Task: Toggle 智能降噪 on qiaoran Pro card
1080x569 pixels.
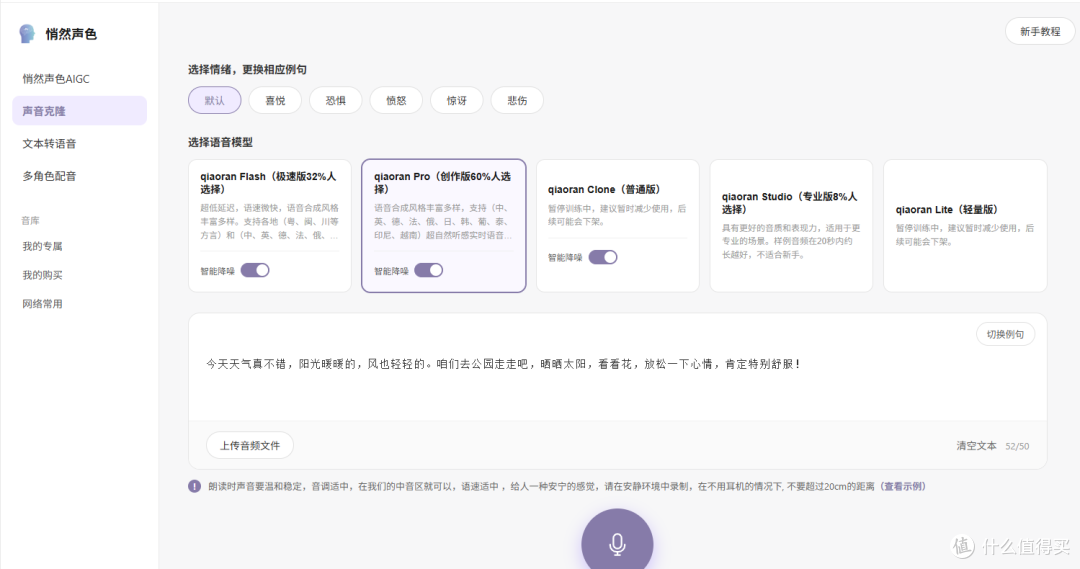Action: point(428,271)
